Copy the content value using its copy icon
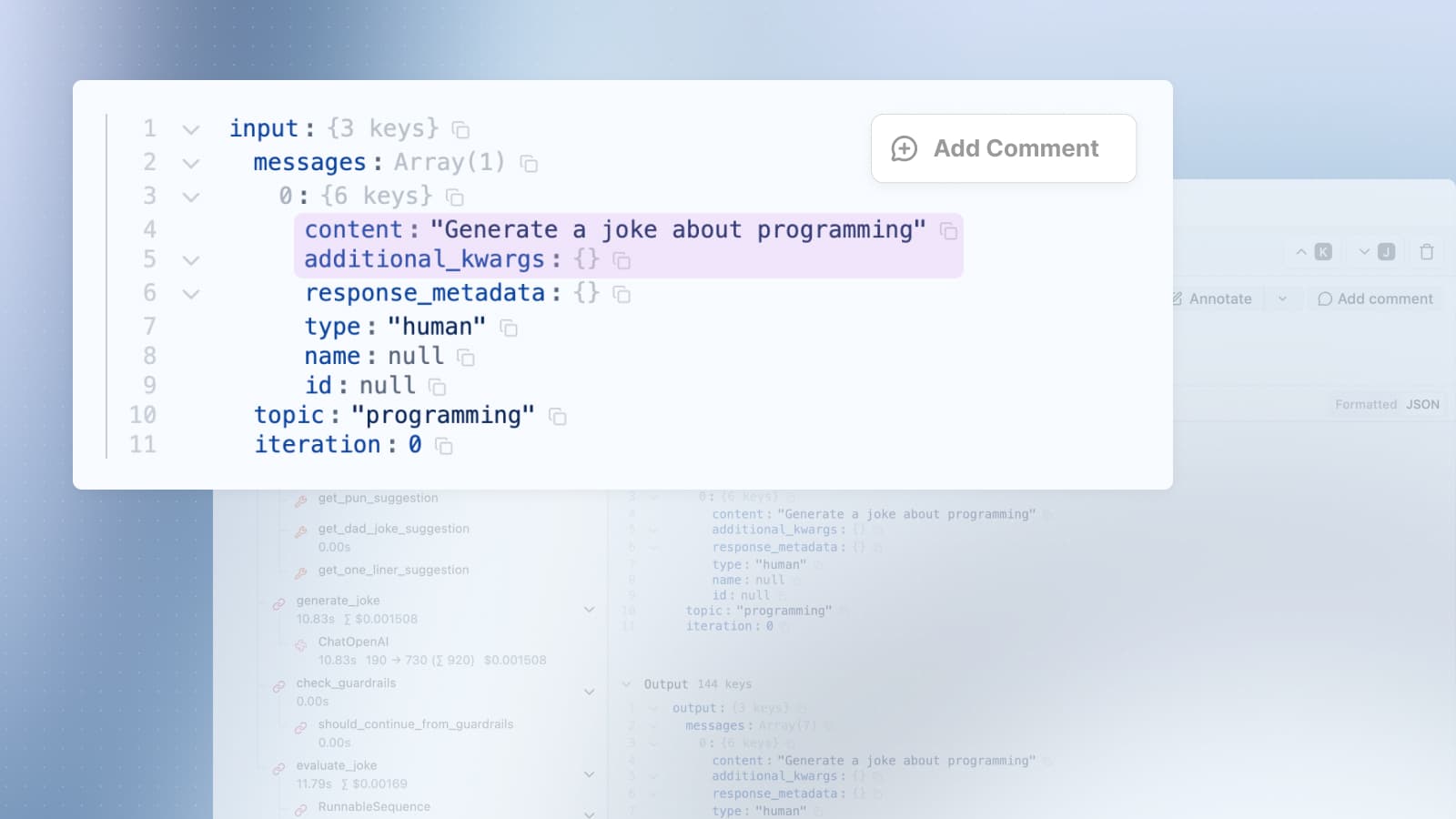 [x=949, y=232]
